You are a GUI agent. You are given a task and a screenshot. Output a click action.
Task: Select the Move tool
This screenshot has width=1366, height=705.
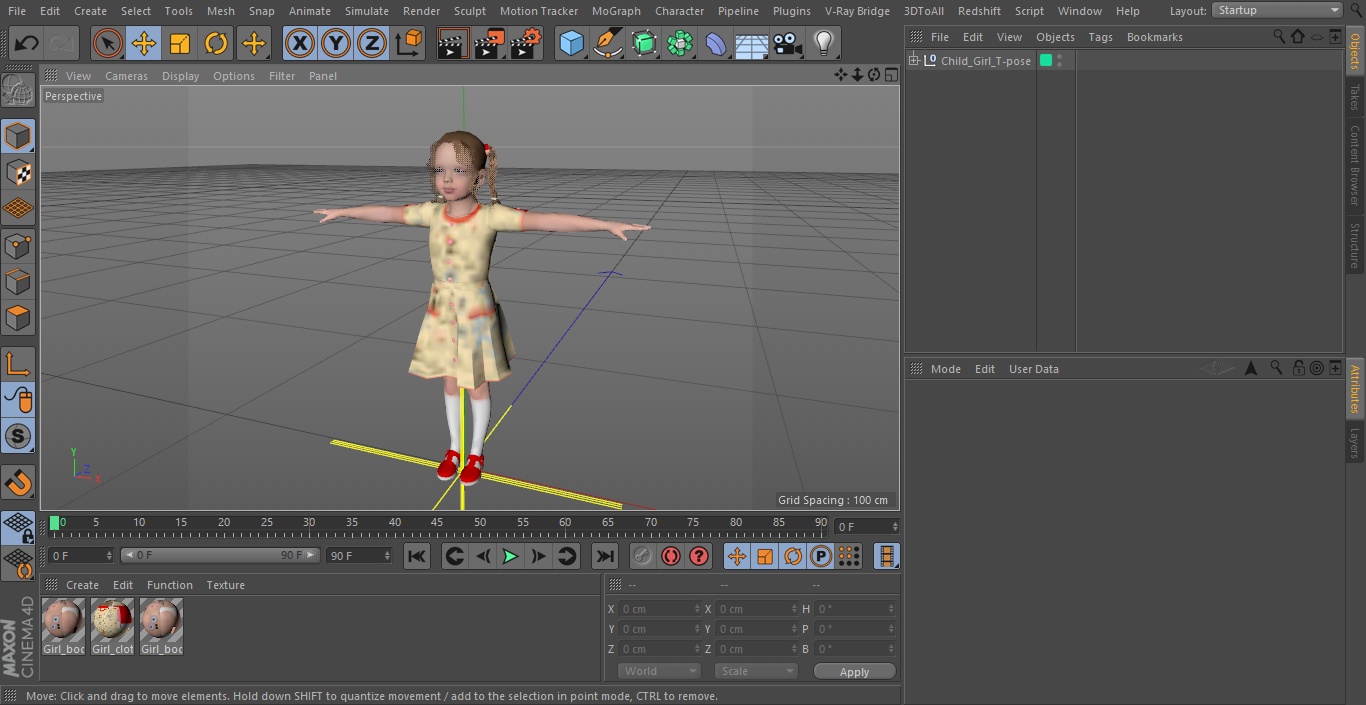click(144, 43)
